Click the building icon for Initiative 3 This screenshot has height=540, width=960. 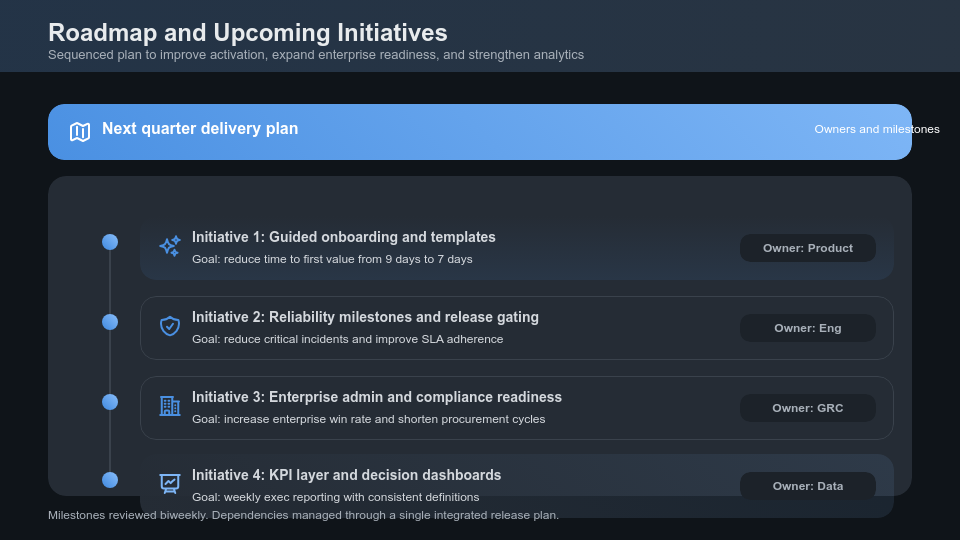(x=170, y=406)
